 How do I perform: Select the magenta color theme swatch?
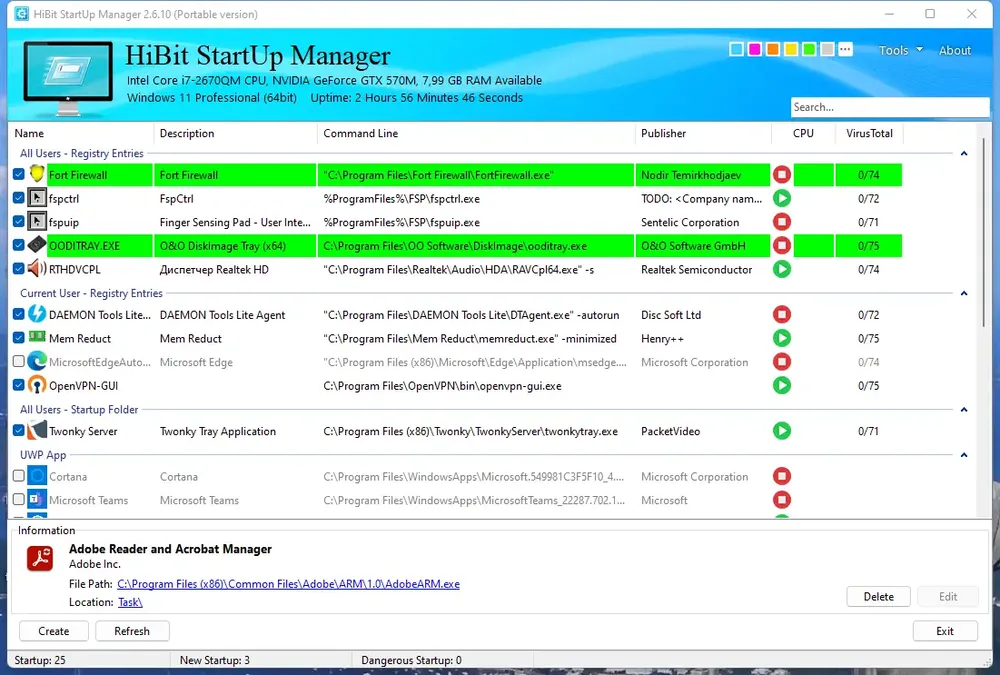[754, 49]
